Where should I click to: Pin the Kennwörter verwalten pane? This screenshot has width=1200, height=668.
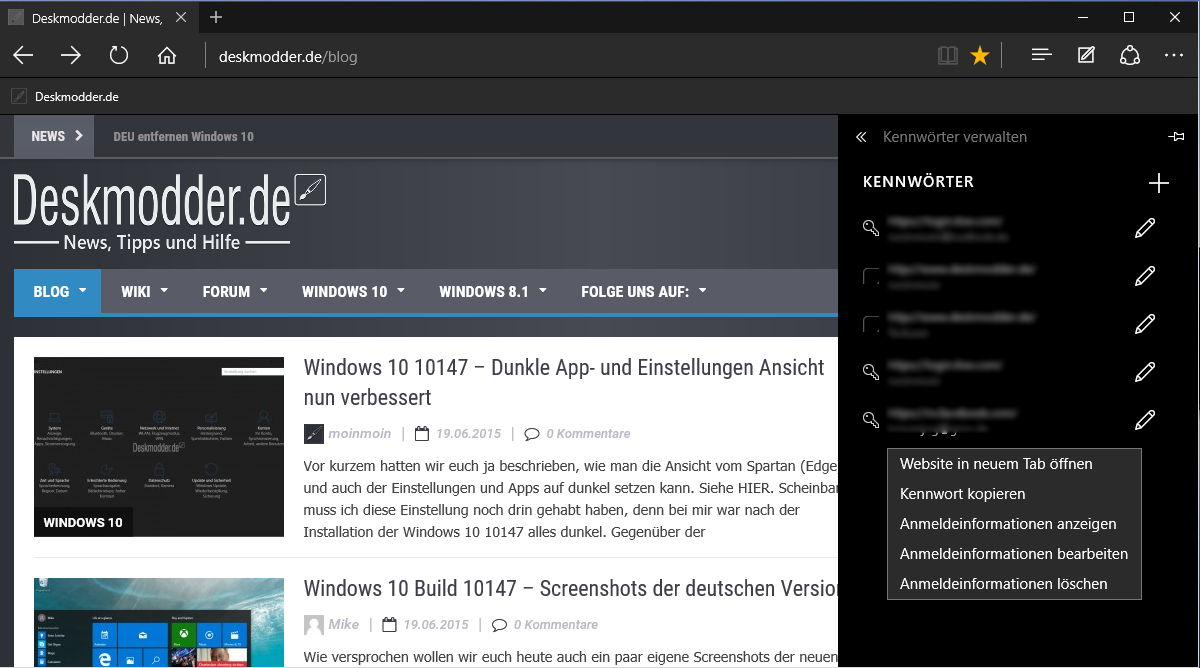[1176, 137]
